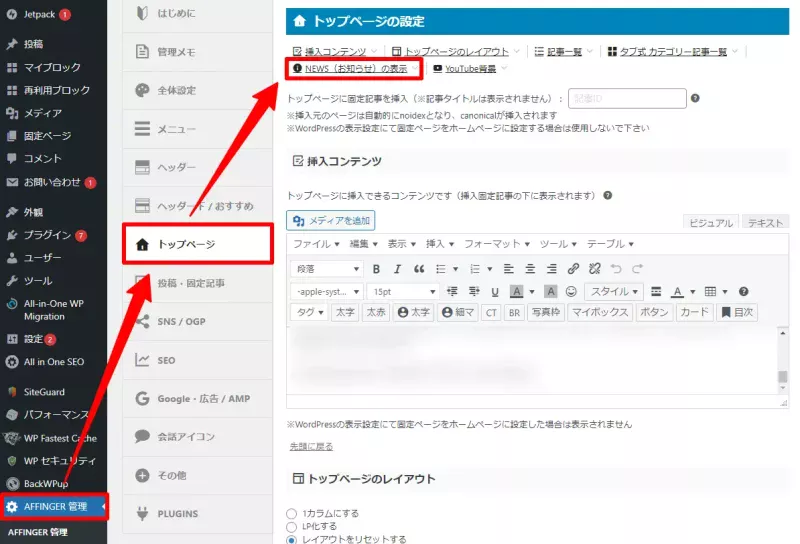Open the 表示 editor menu
The image size is (800, 544).
click(402, 244)
